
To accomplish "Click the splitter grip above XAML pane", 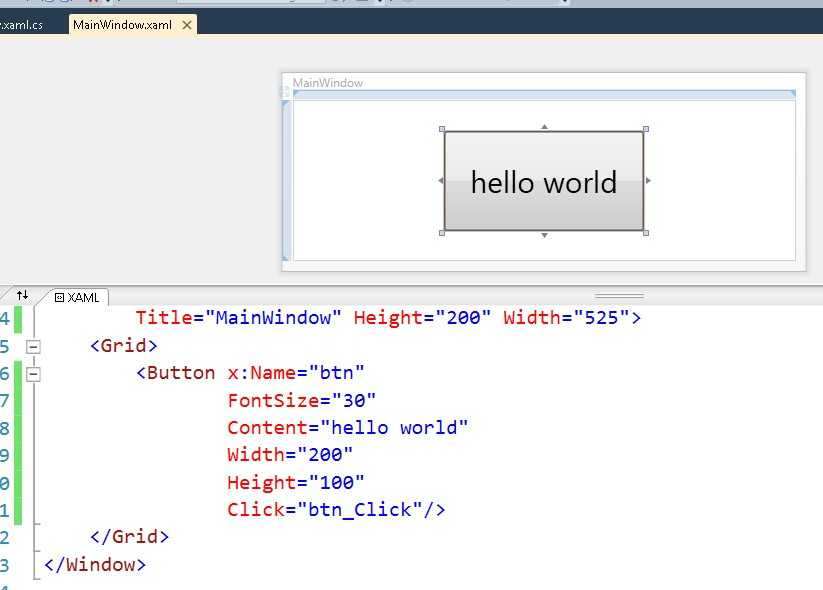I will [619, 296].
